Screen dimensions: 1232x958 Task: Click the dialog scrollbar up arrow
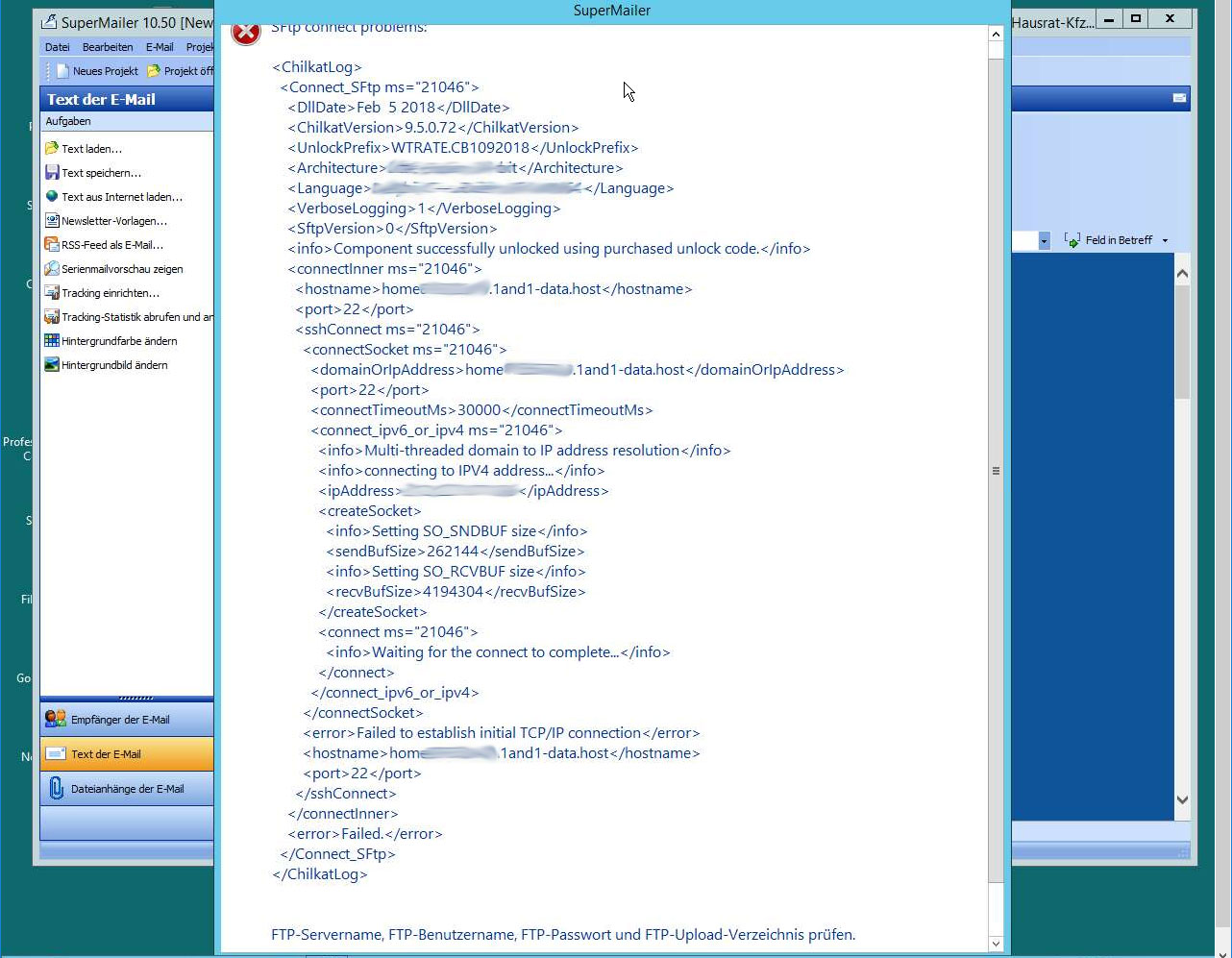tap(996, 34)
